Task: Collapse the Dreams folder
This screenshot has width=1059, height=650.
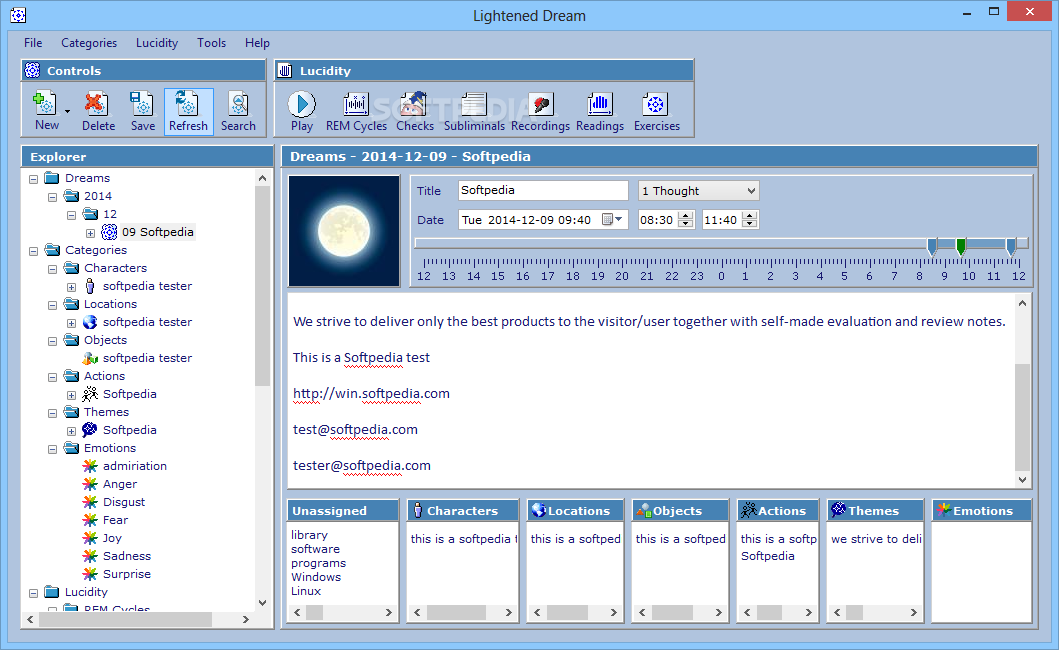Action: click(x=34, y=179)
